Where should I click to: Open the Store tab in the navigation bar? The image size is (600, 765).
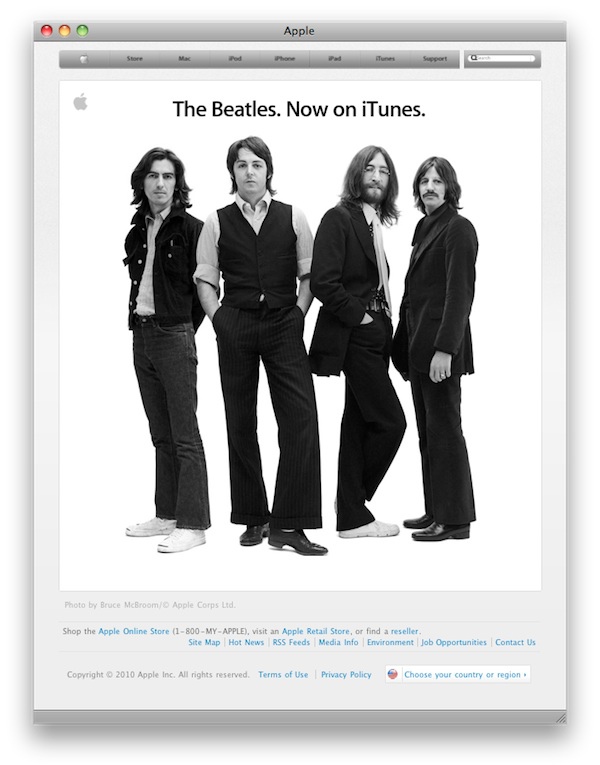135,59
